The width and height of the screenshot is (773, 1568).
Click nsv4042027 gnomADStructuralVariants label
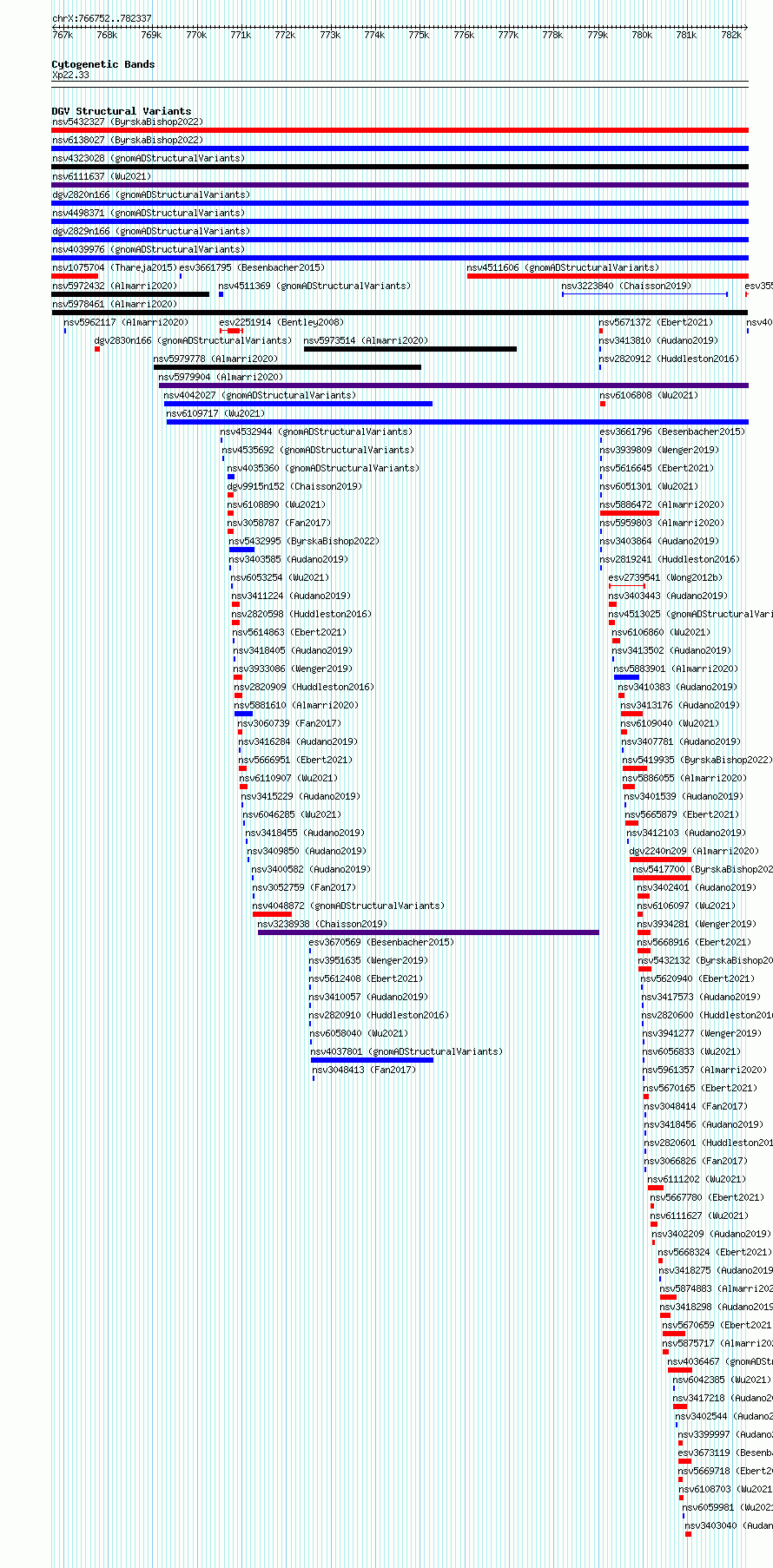coord(260,395)
